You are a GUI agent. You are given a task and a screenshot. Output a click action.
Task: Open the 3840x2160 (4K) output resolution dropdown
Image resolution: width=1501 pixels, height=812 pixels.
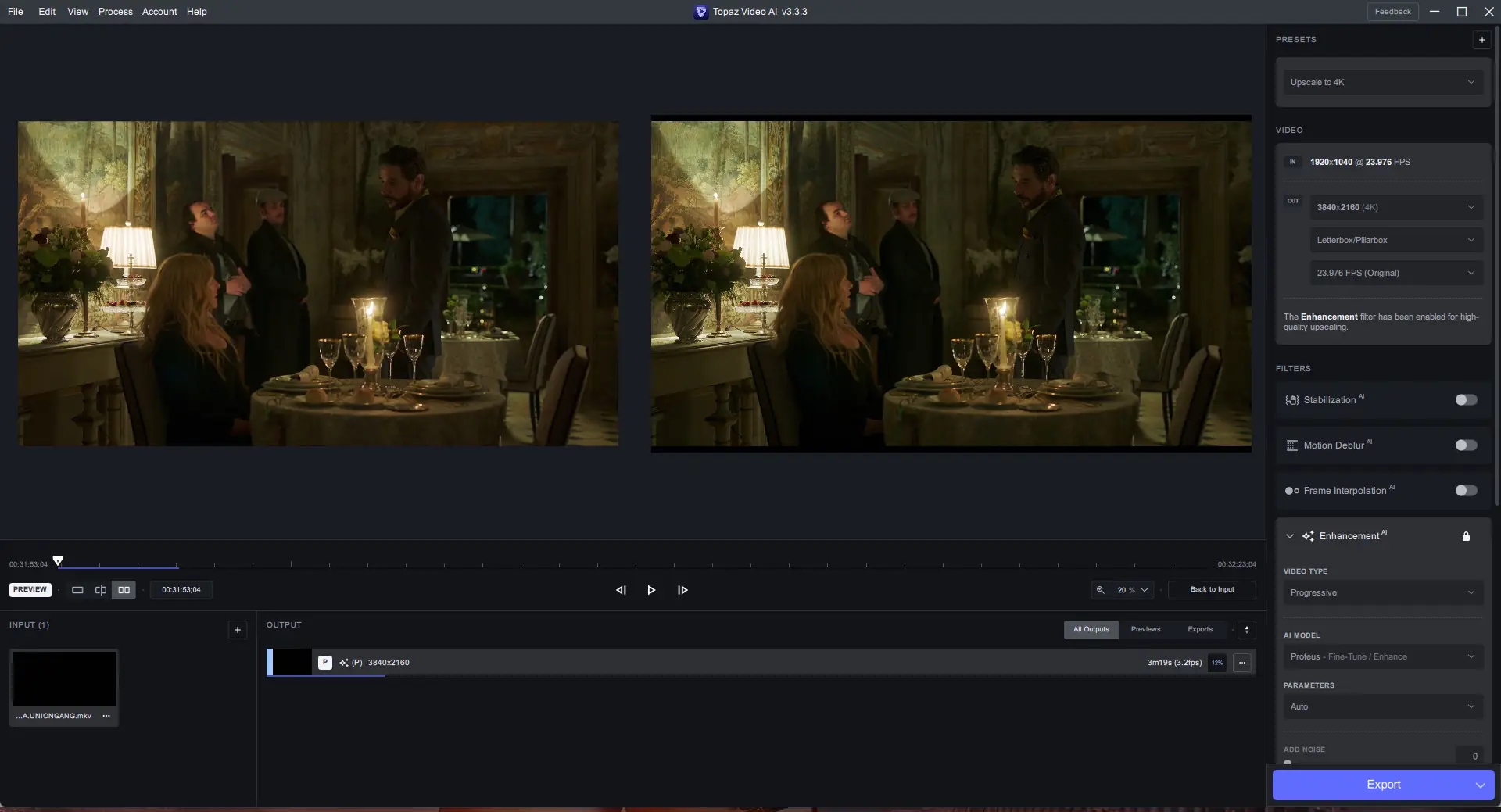click(x=1396, y=207)
